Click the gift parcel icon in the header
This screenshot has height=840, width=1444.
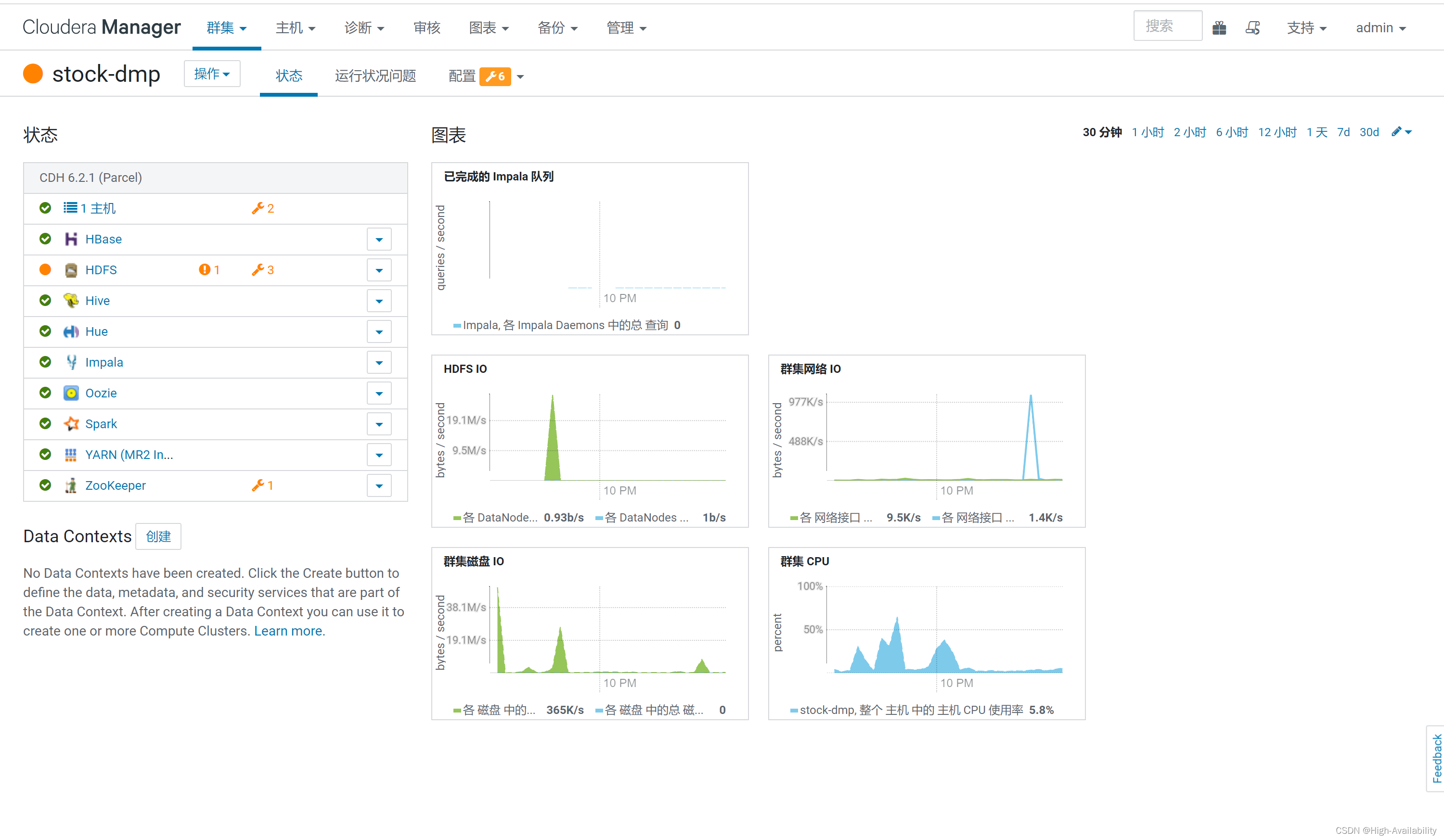point(1219,28)
